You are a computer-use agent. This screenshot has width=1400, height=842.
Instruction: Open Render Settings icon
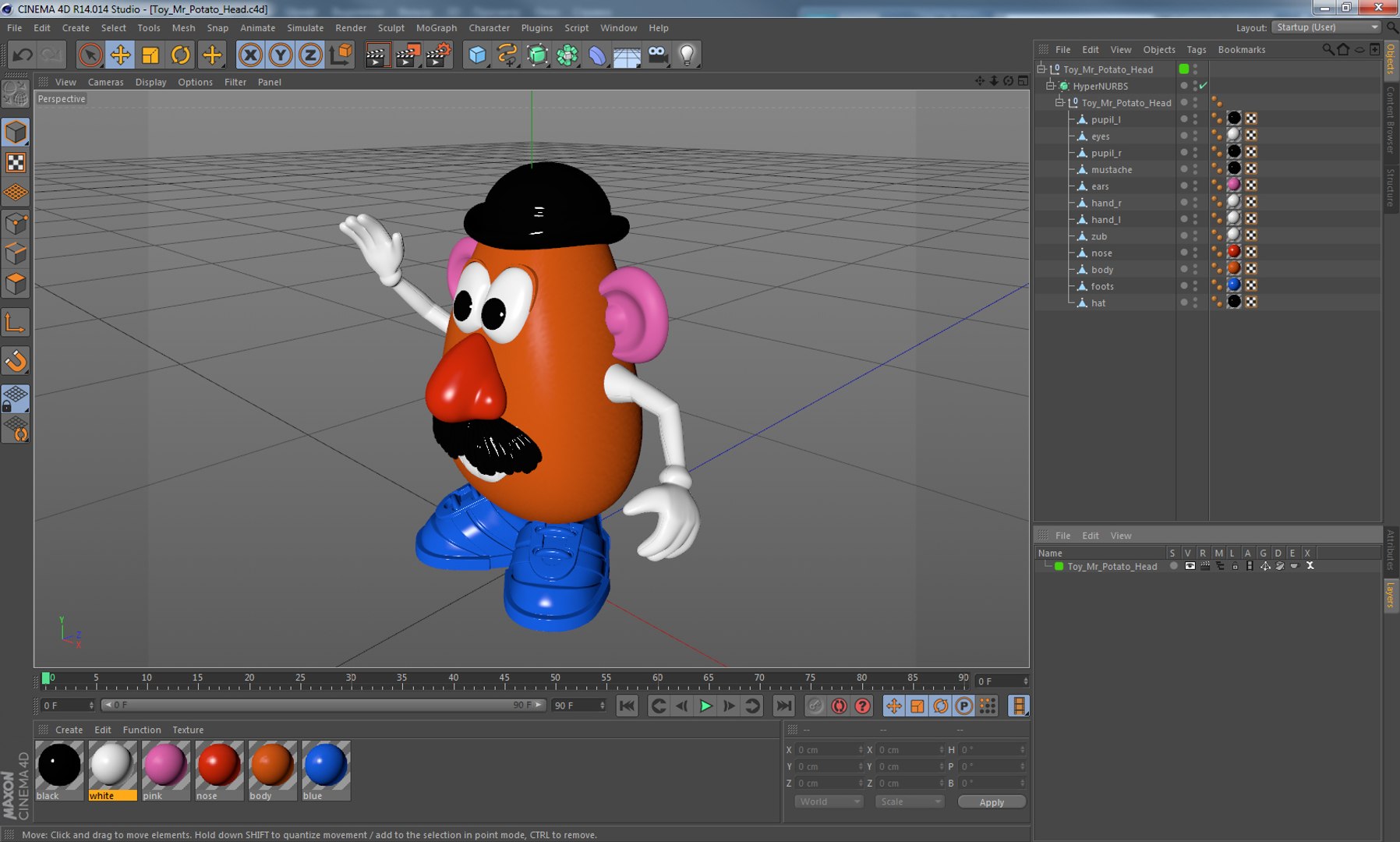pos(438,55)
